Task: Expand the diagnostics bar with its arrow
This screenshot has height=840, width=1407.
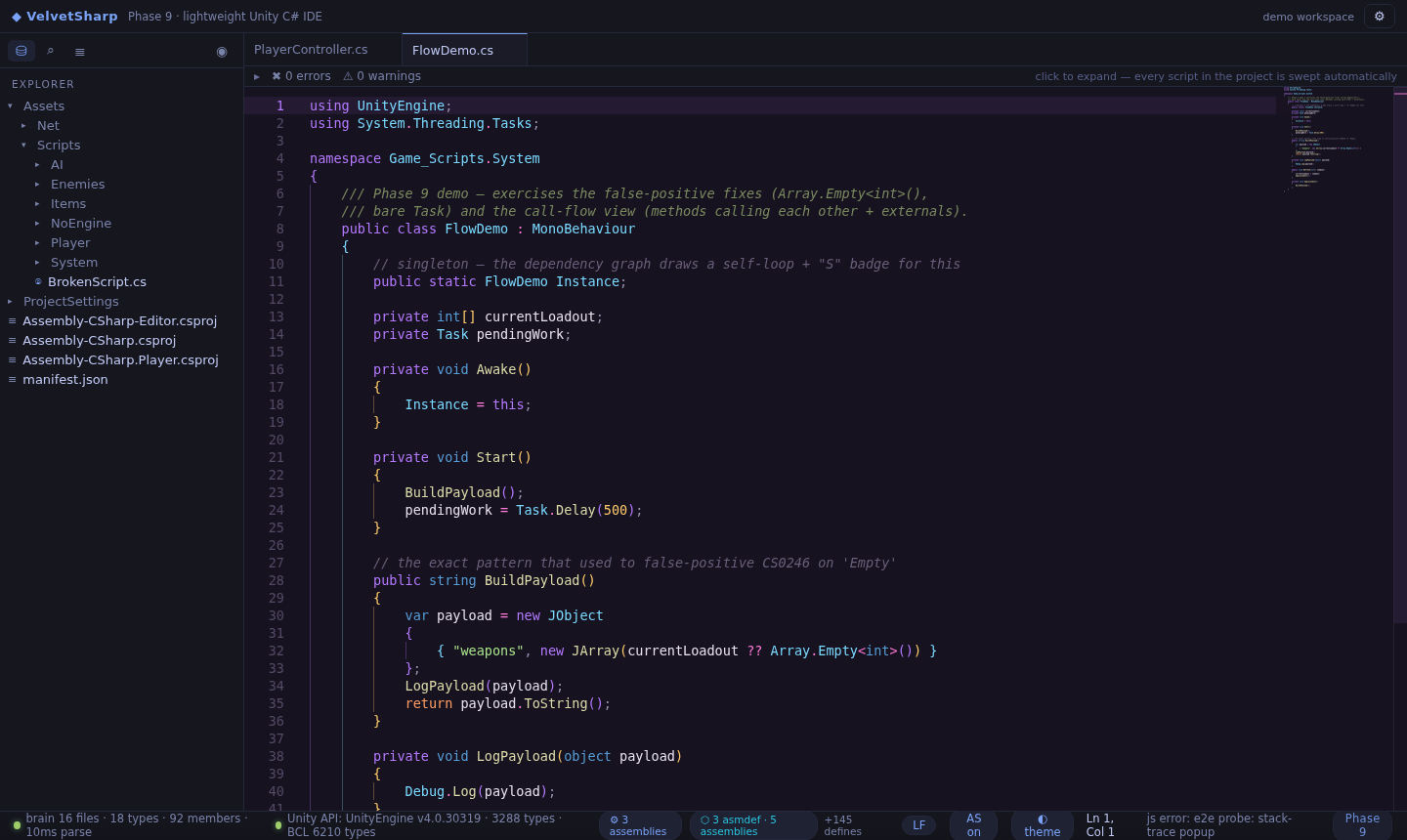Action: click(257, 76)
